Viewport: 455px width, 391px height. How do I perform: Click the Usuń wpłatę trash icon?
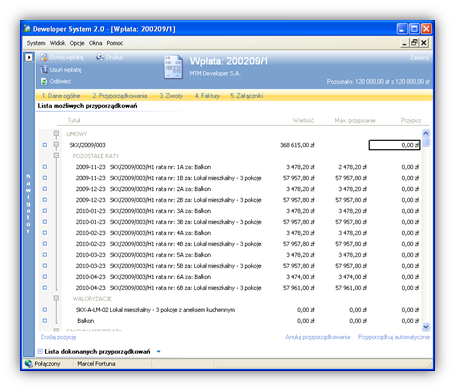44,69
